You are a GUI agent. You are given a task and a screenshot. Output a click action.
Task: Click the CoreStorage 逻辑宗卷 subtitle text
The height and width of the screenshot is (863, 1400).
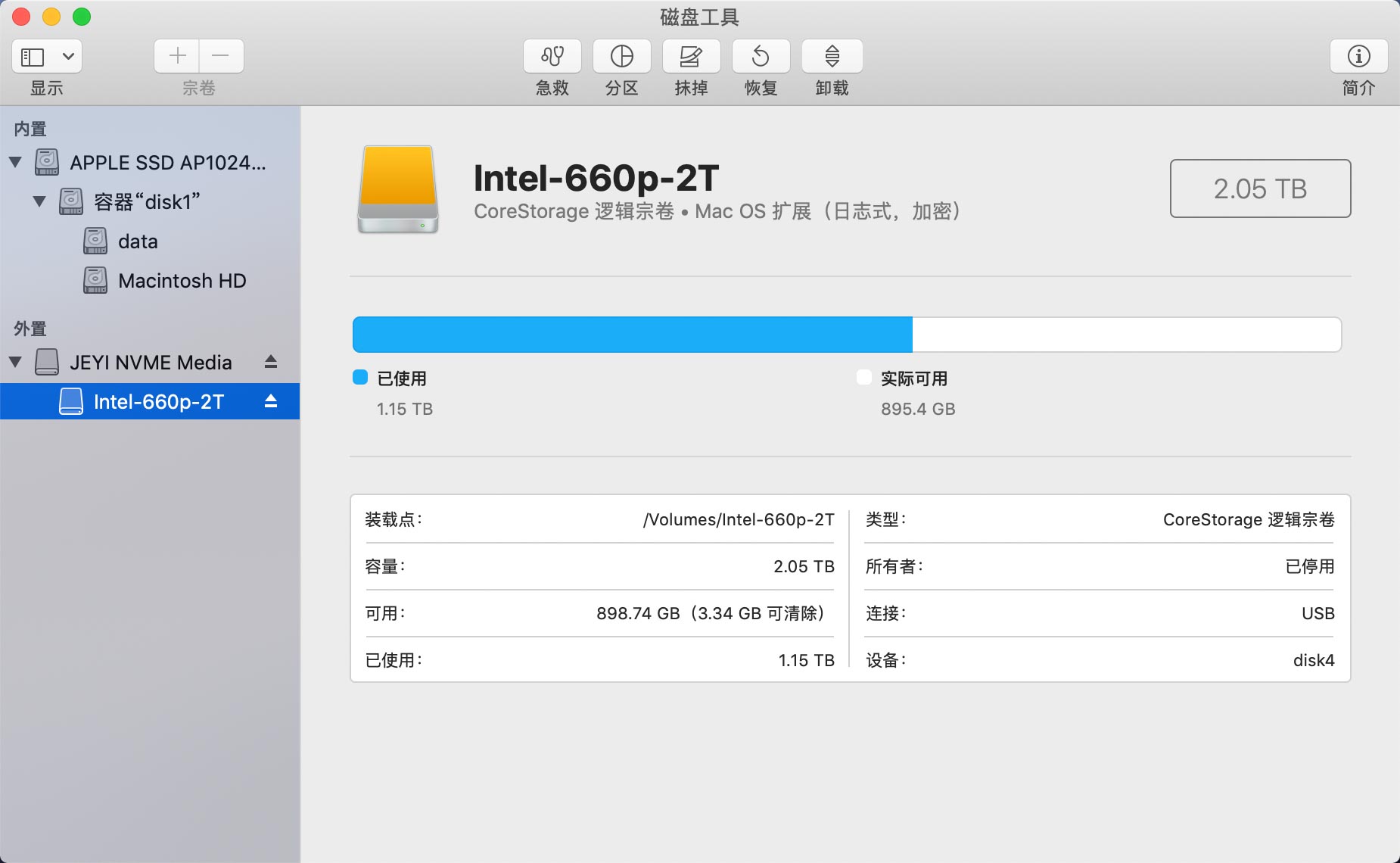point(574,211)
